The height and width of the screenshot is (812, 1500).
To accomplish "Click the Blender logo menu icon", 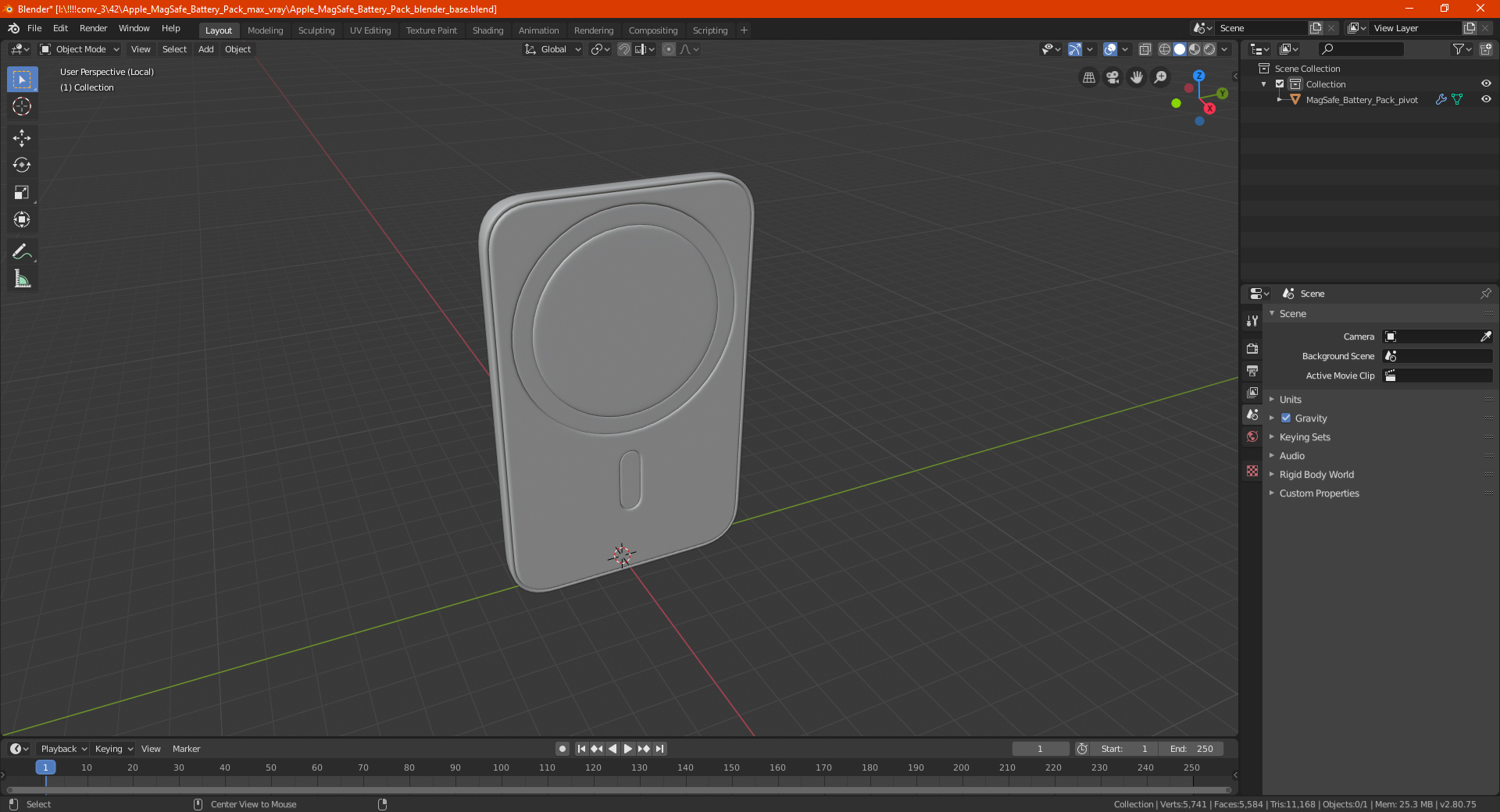I will pyautogui.click(x=13, y=28).
